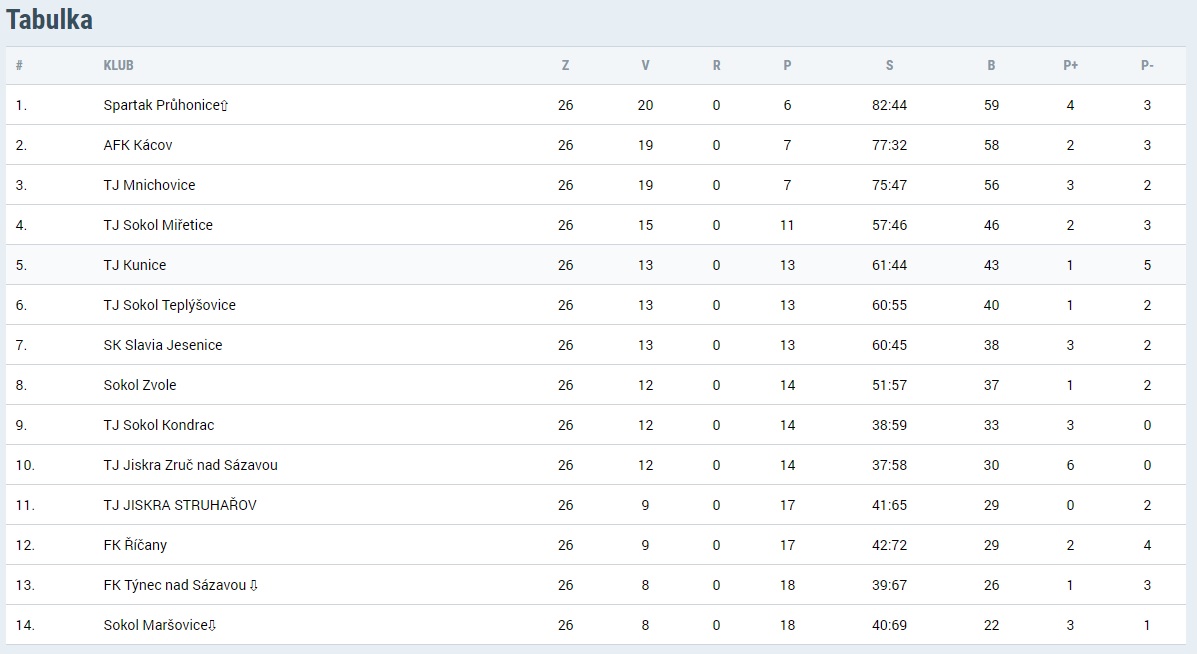Sort table by the KLUB column header

point(118,66)
